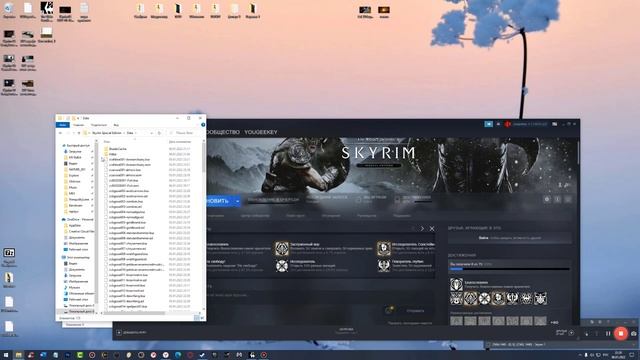Click the Исследователь achievement crossed icon
Image resolution: width=640 pixels, height=360 pixels.
282,266
